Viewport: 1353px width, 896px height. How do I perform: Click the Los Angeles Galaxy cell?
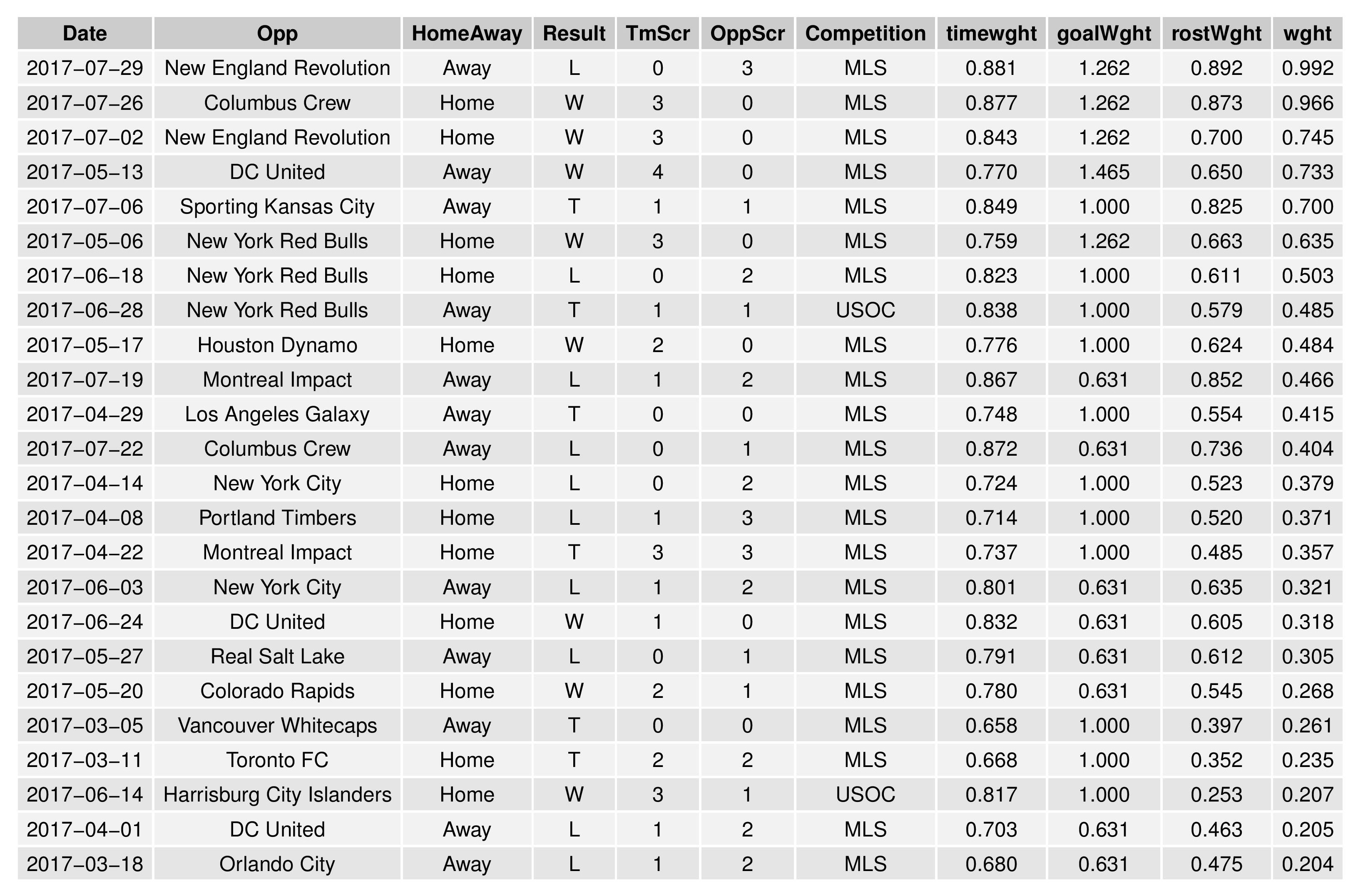[x=277, y=414]
